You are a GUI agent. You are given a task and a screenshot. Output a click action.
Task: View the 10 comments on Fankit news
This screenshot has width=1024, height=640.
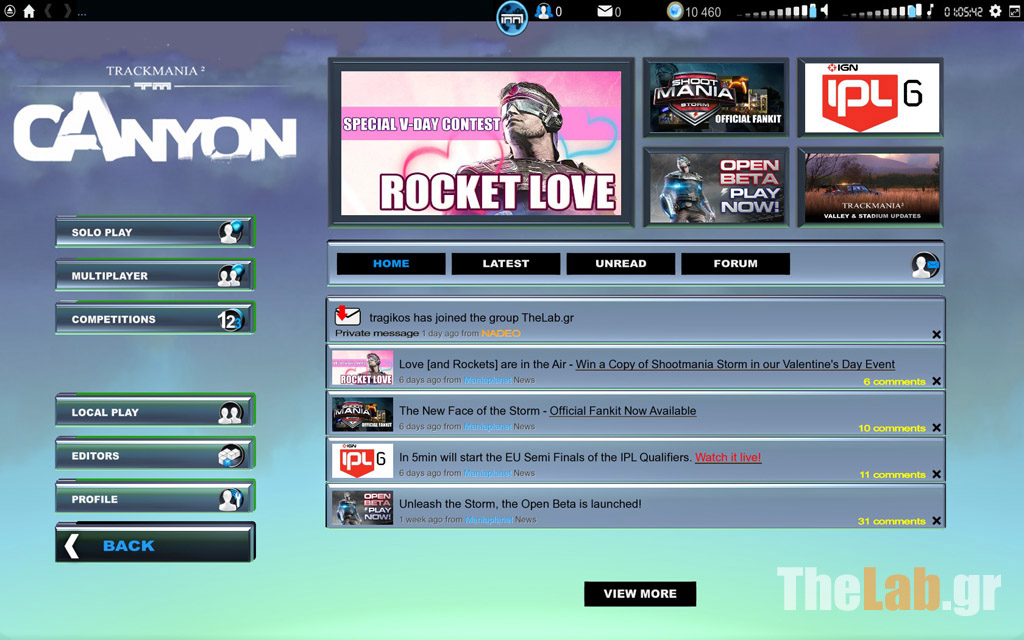coord(891,428)
